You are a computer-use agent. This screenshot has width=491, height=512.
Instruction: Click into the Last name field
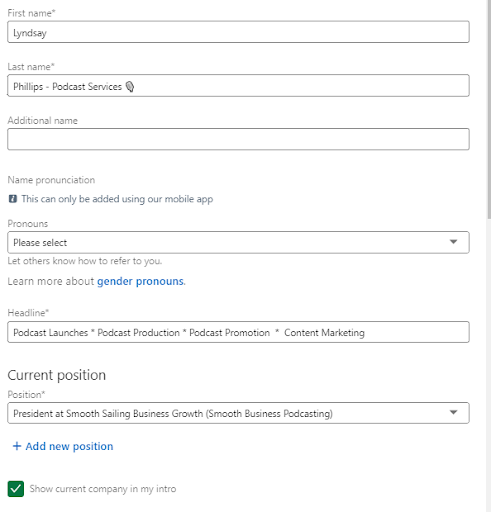coord(238,86)
